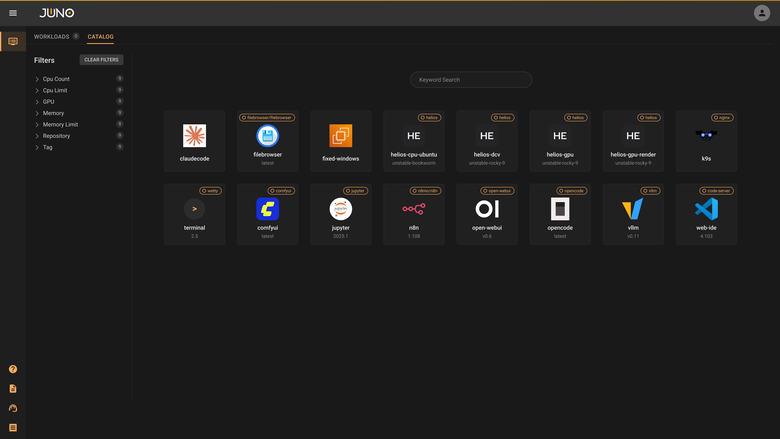Expand the GPU filter

[79, 101]
